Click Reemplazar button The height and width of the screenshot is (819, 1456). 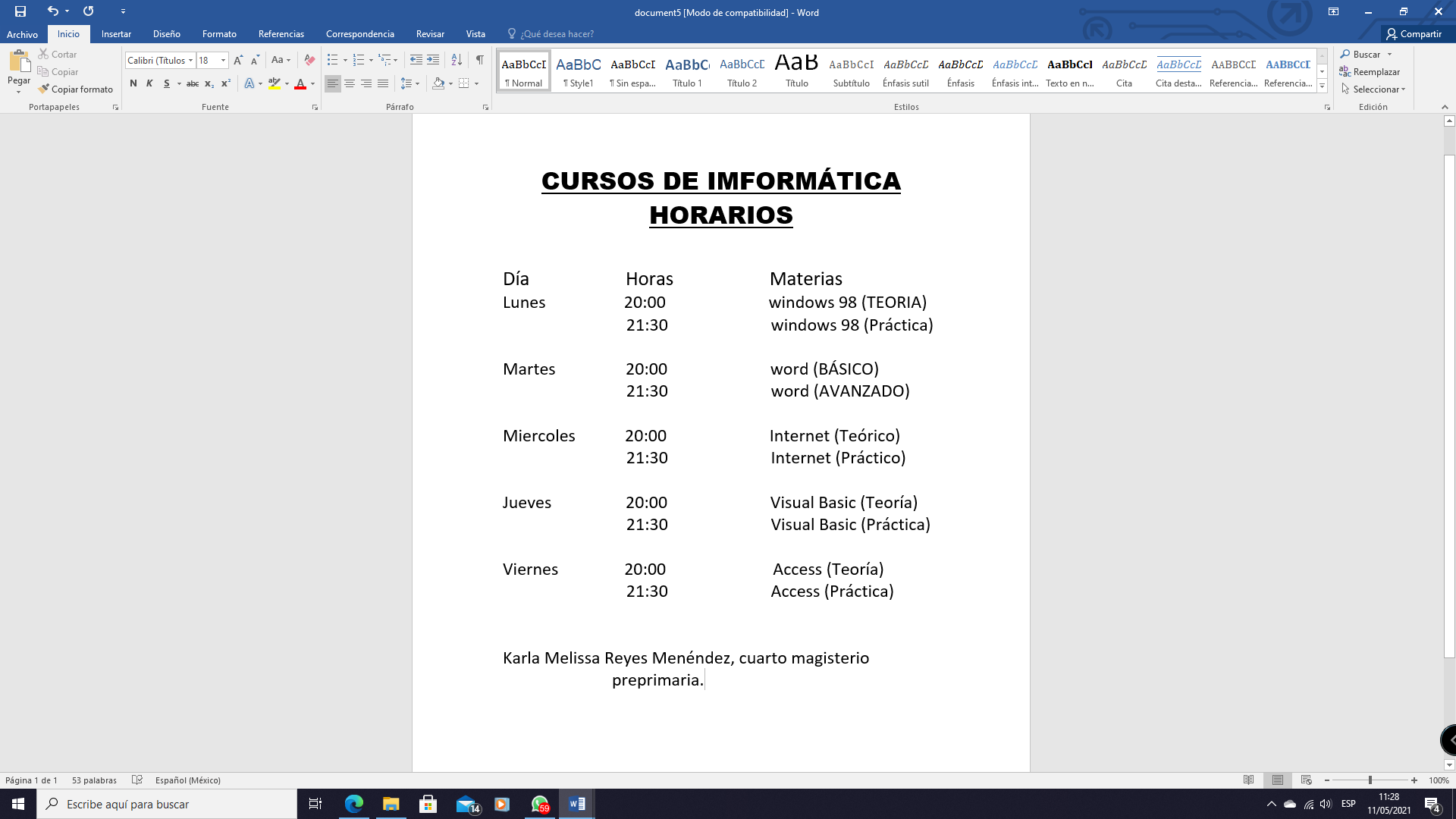pos(1370,71)
